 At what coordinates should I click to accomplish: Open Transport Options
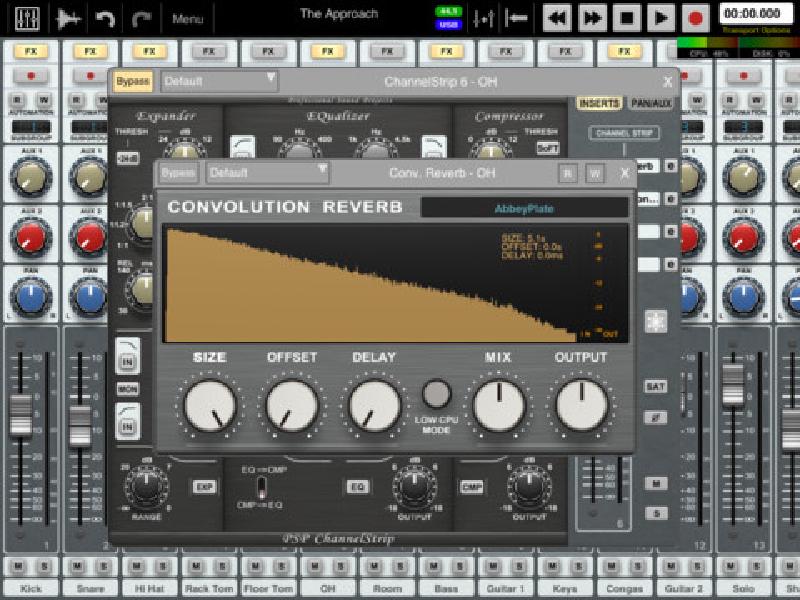tap(756, 30)
